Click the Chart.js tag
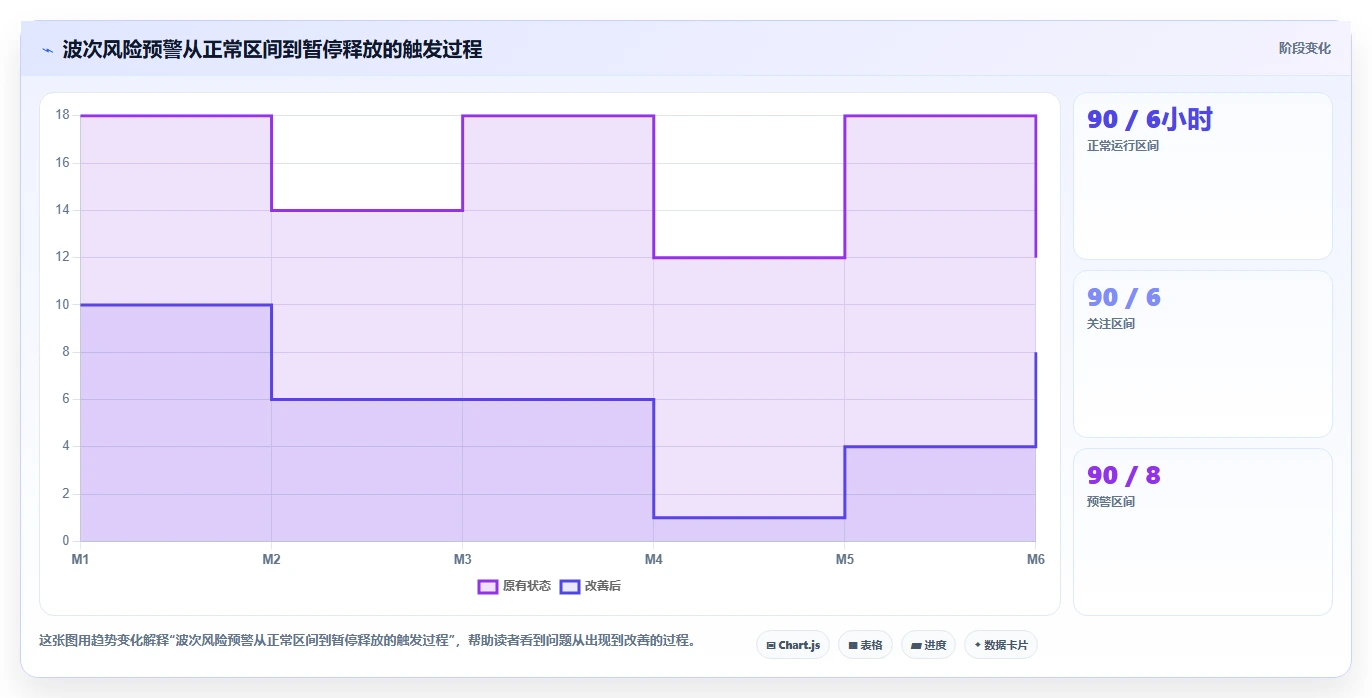Image resolution: width=1372 pixels, height=698 pixels. [x=793, y=645]
